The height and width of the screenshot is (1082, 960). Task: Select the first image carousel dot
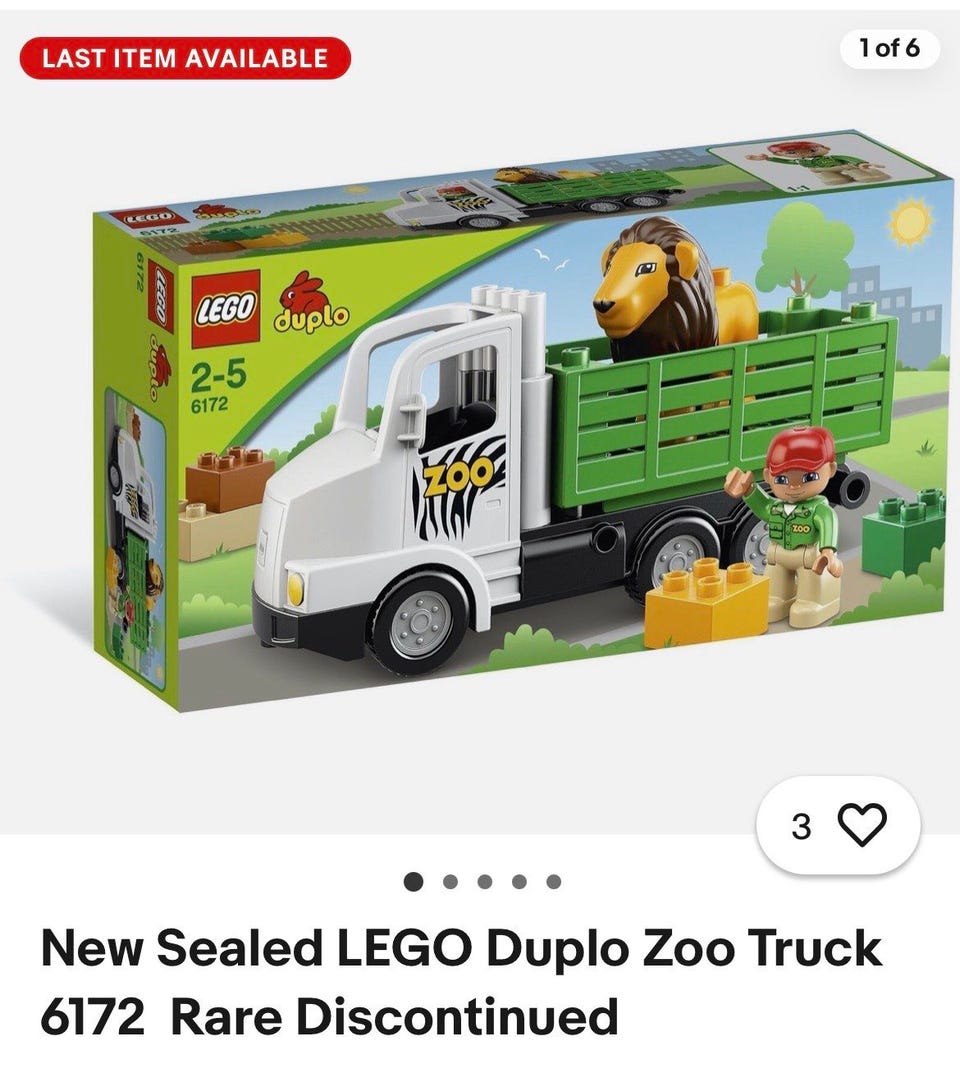pyautogui.click(x=413, y=881)
